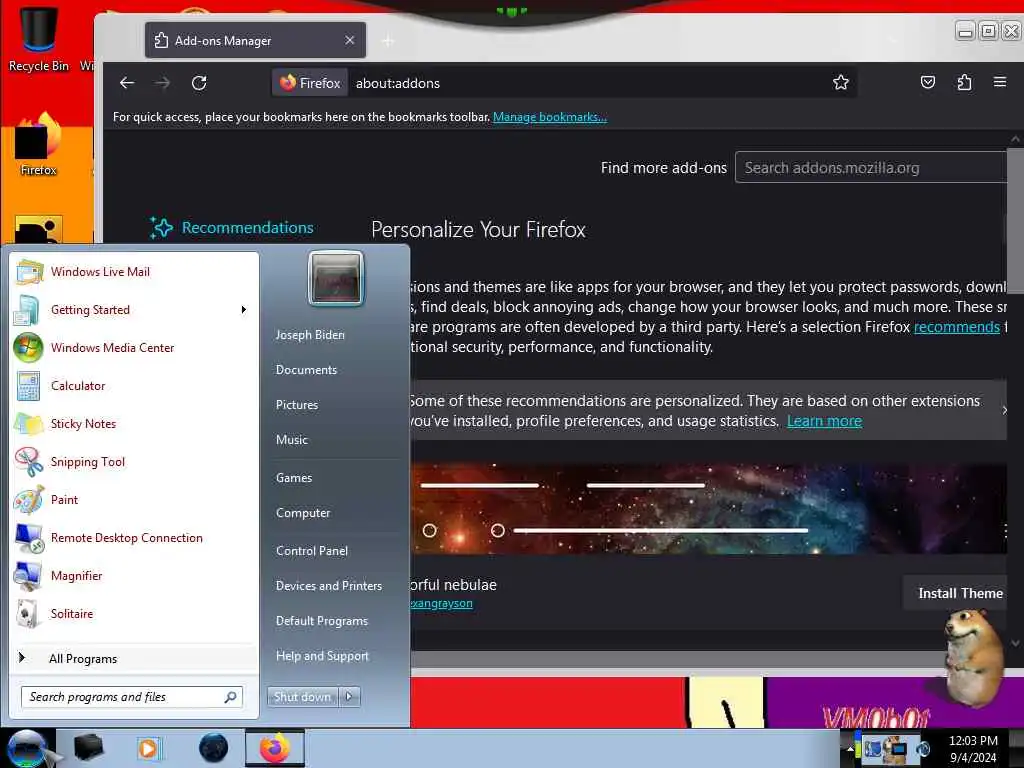Click the Shut down button

[302, 697]
